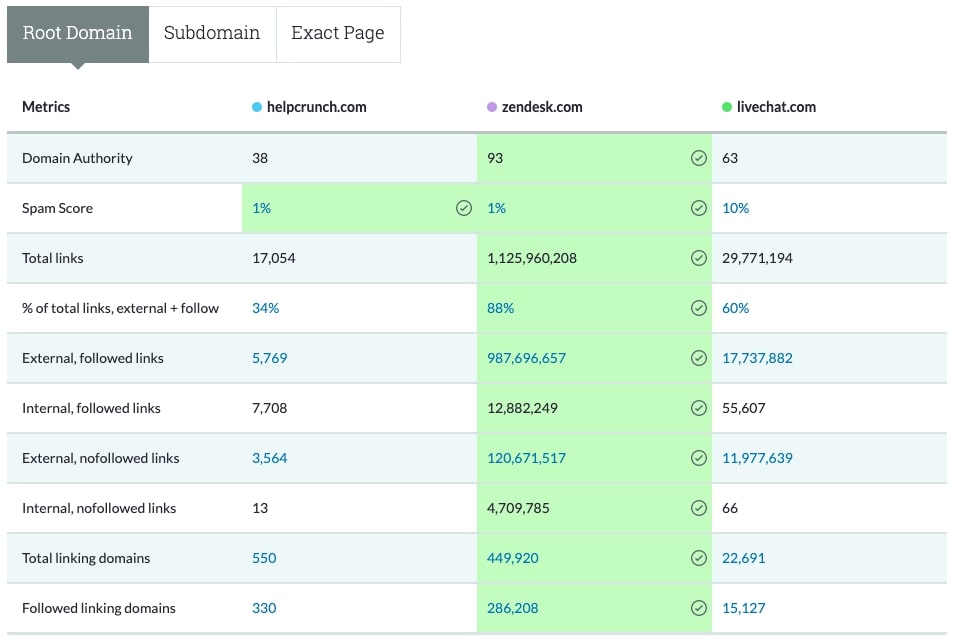Screen dimensions: 964x644
Task: Click the livechat.com column header
Action: coord(776,107)
